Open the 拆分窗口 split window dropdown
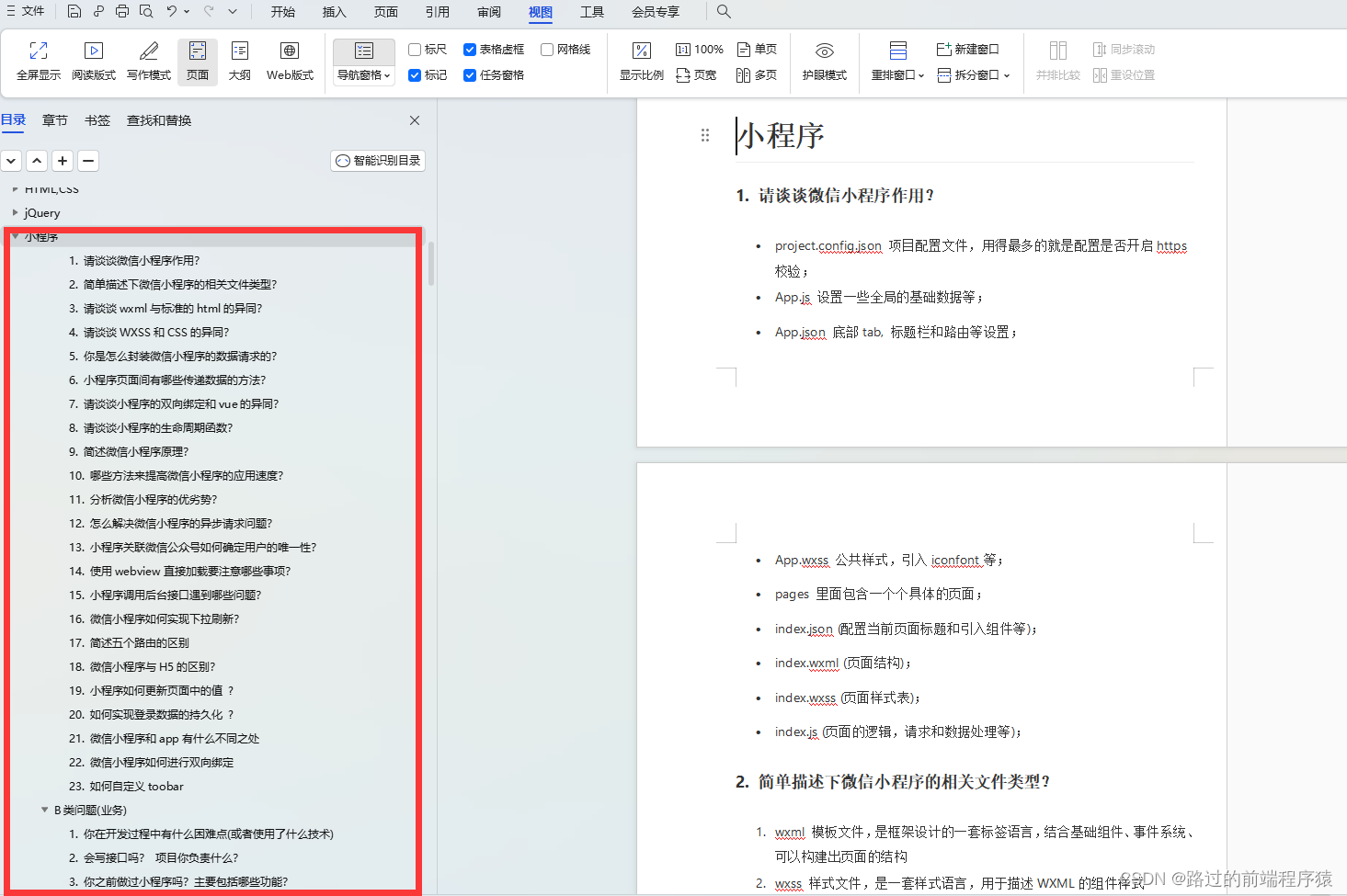 [973, 74]
